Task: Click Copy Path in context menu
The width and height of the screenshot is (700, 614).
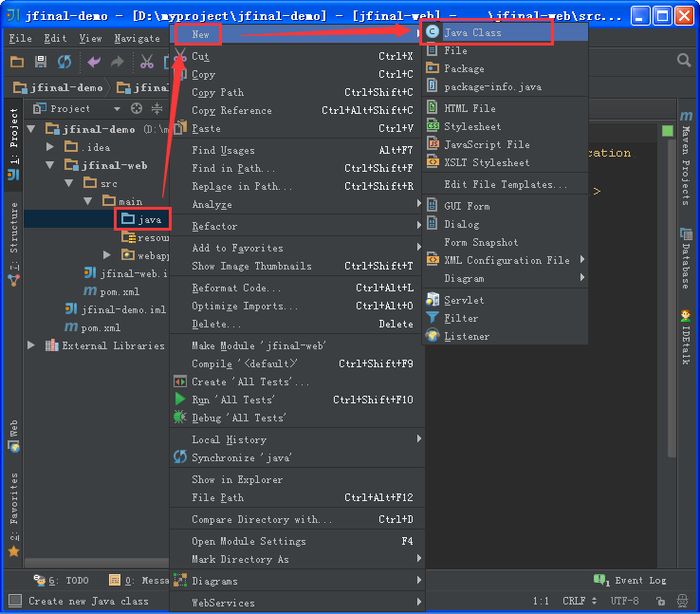Action: pyautogui.click(x=297, y=92)
